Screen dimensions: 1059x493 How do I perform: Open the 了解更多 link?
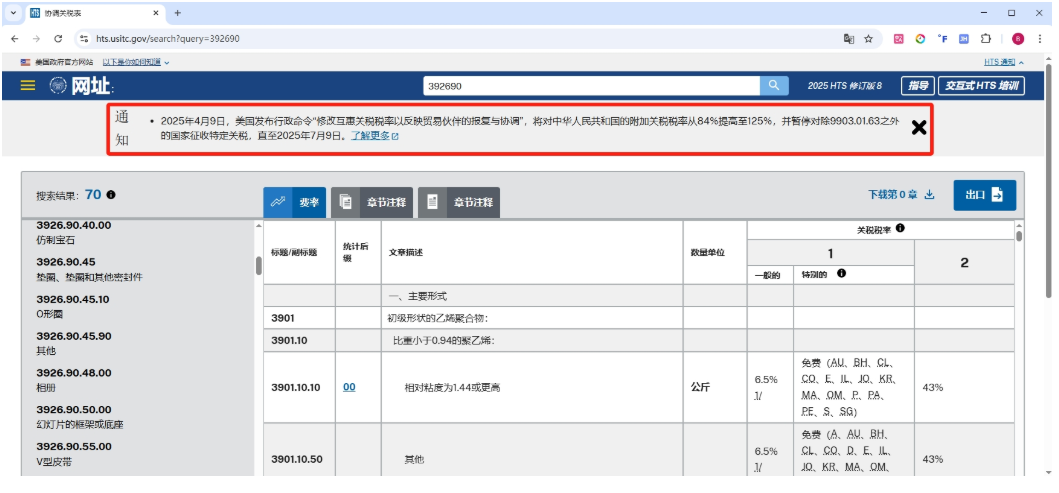pos(375,136)
